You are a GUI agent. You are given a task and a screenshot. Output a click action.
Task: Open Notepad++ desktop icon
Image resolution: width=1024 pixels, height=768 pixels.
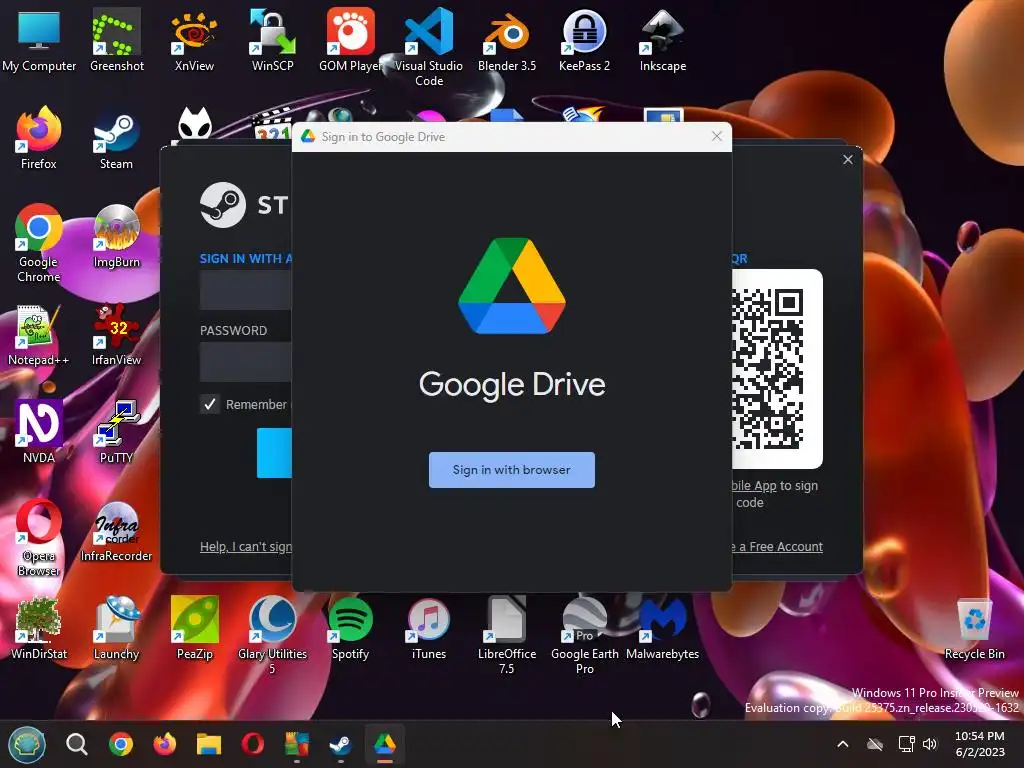point(39,334)
